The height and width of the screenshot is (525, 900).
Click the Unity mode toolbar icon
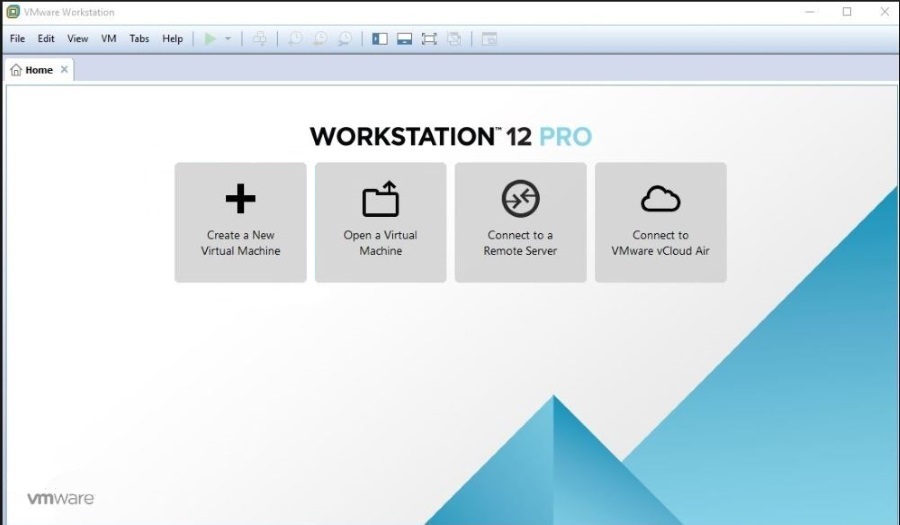point(454,39)
